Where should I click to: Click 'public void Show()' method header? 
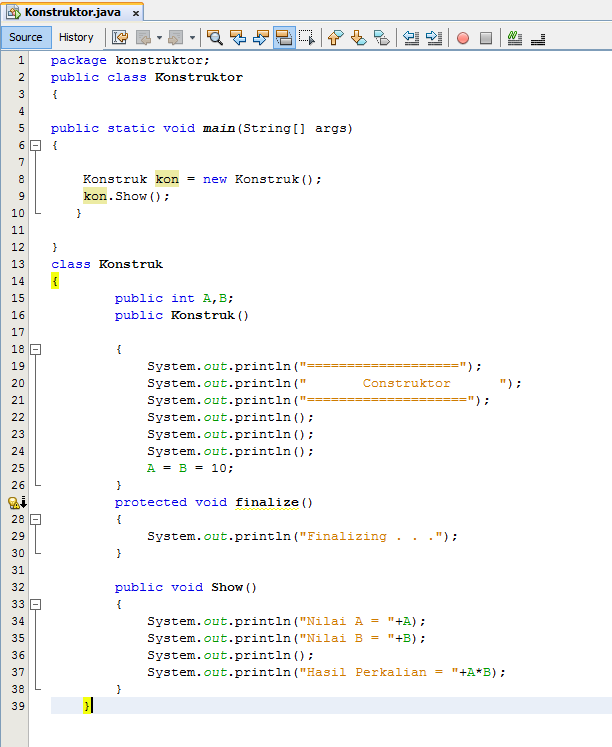185,587
